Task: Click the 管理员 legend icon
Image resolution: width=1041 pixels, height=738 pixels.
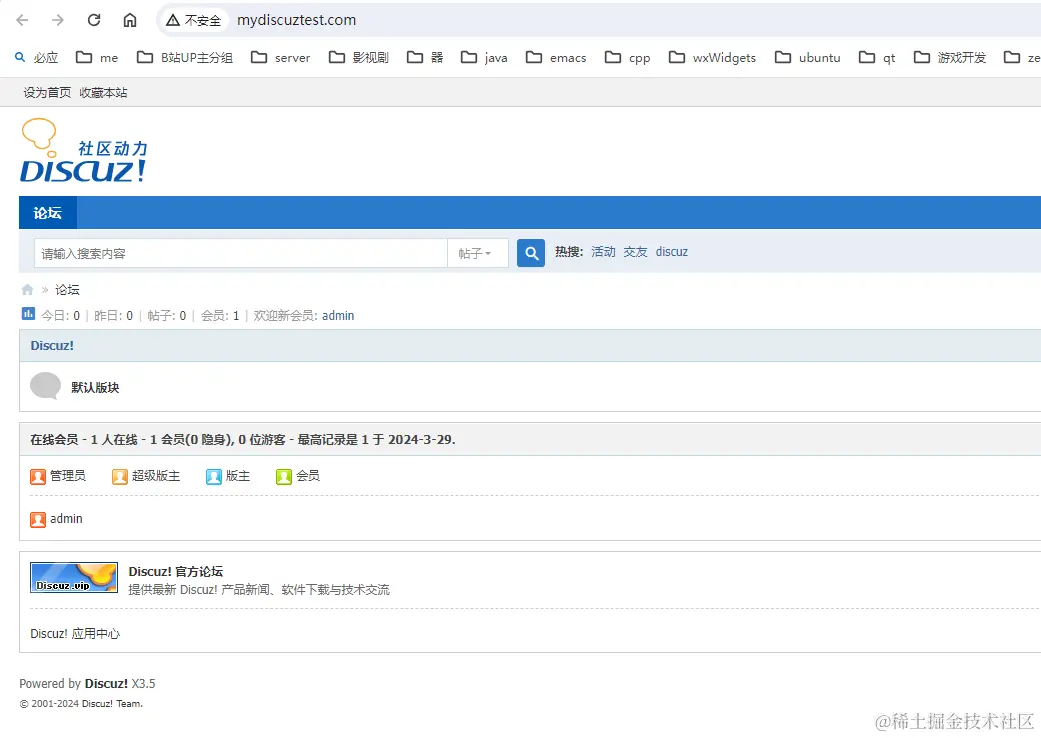Action: click(x=38, y=477)
